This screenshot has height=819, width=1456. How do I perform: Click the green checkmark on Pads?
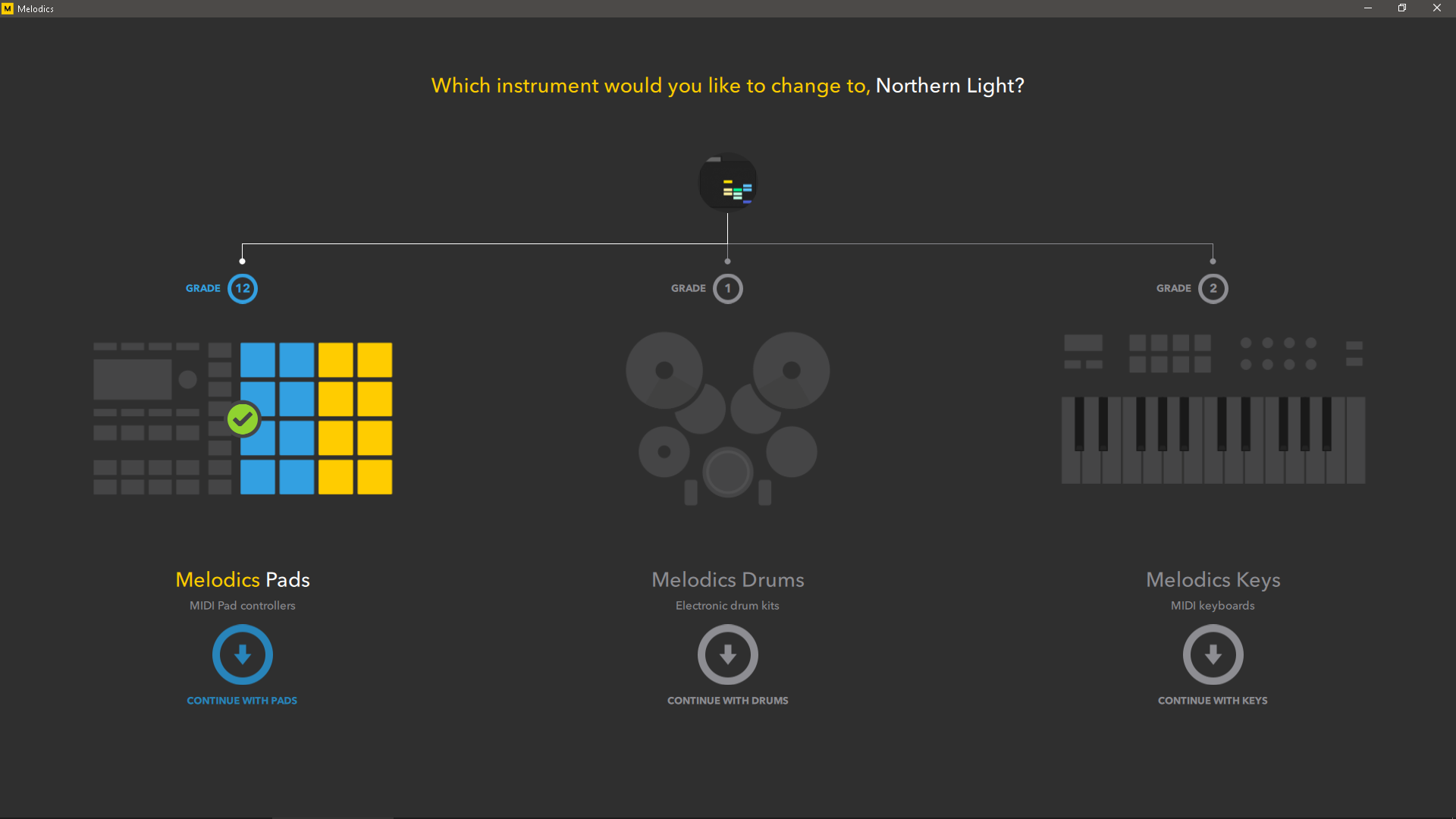(x=243, y=419)
